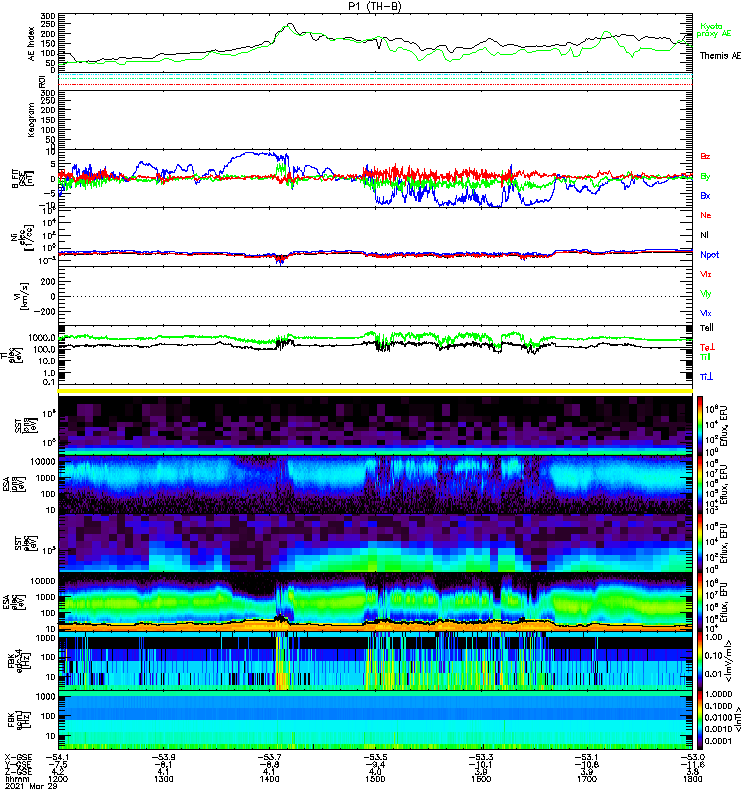Click the "Keogram" y-axis label

pos(31,119)
